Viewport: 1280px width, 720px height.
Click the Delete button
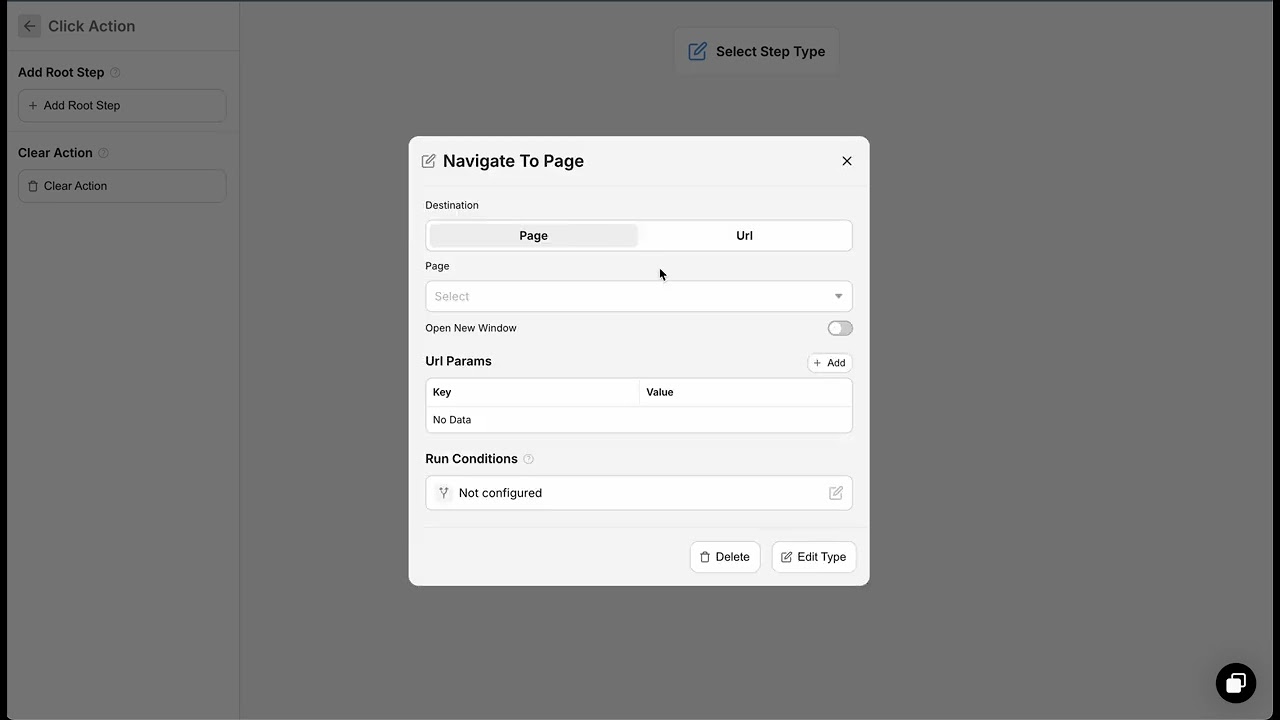click(725, 557)
